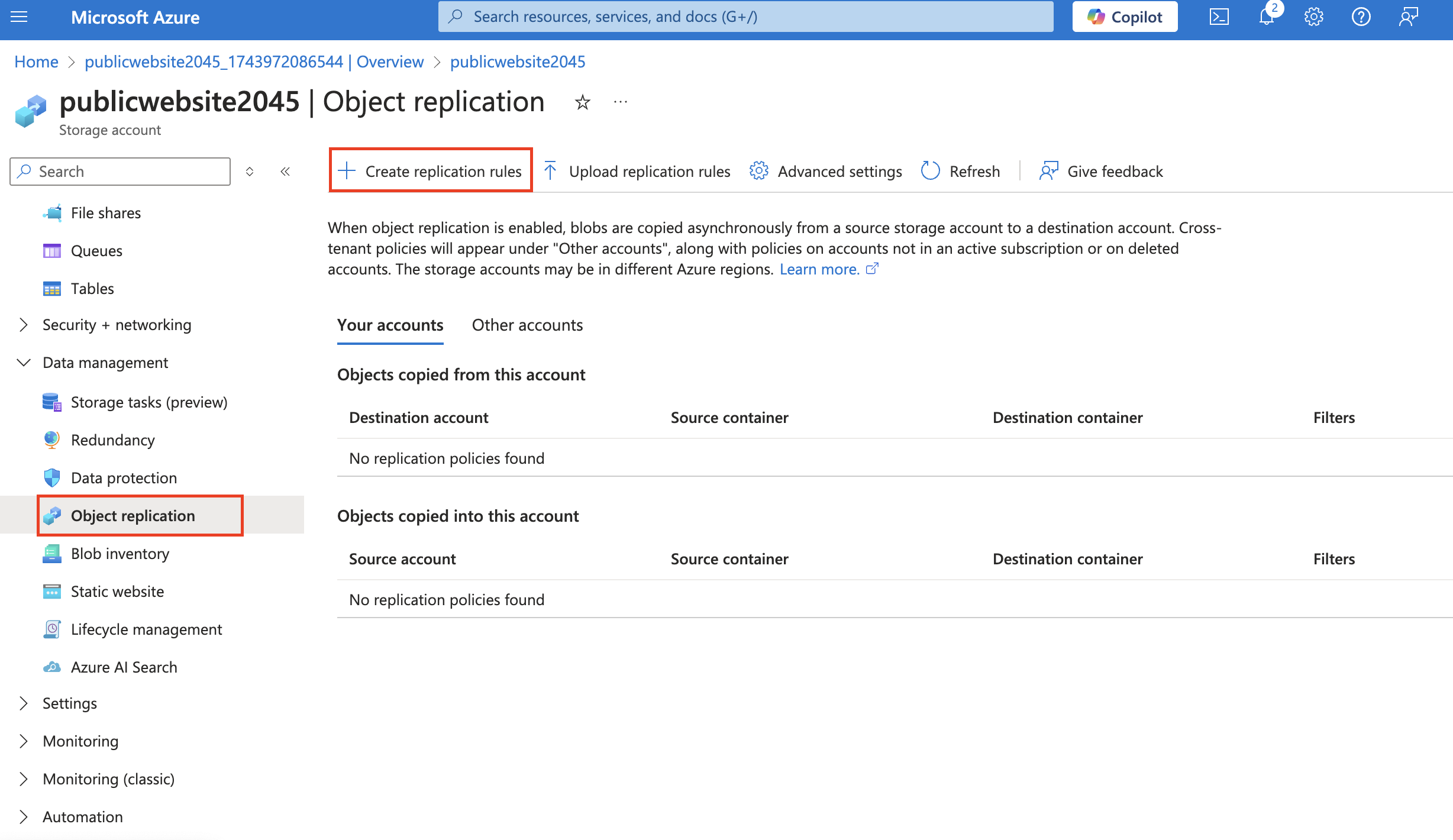
Task: Open Tables label in sidebar
Action: point(92,289)
